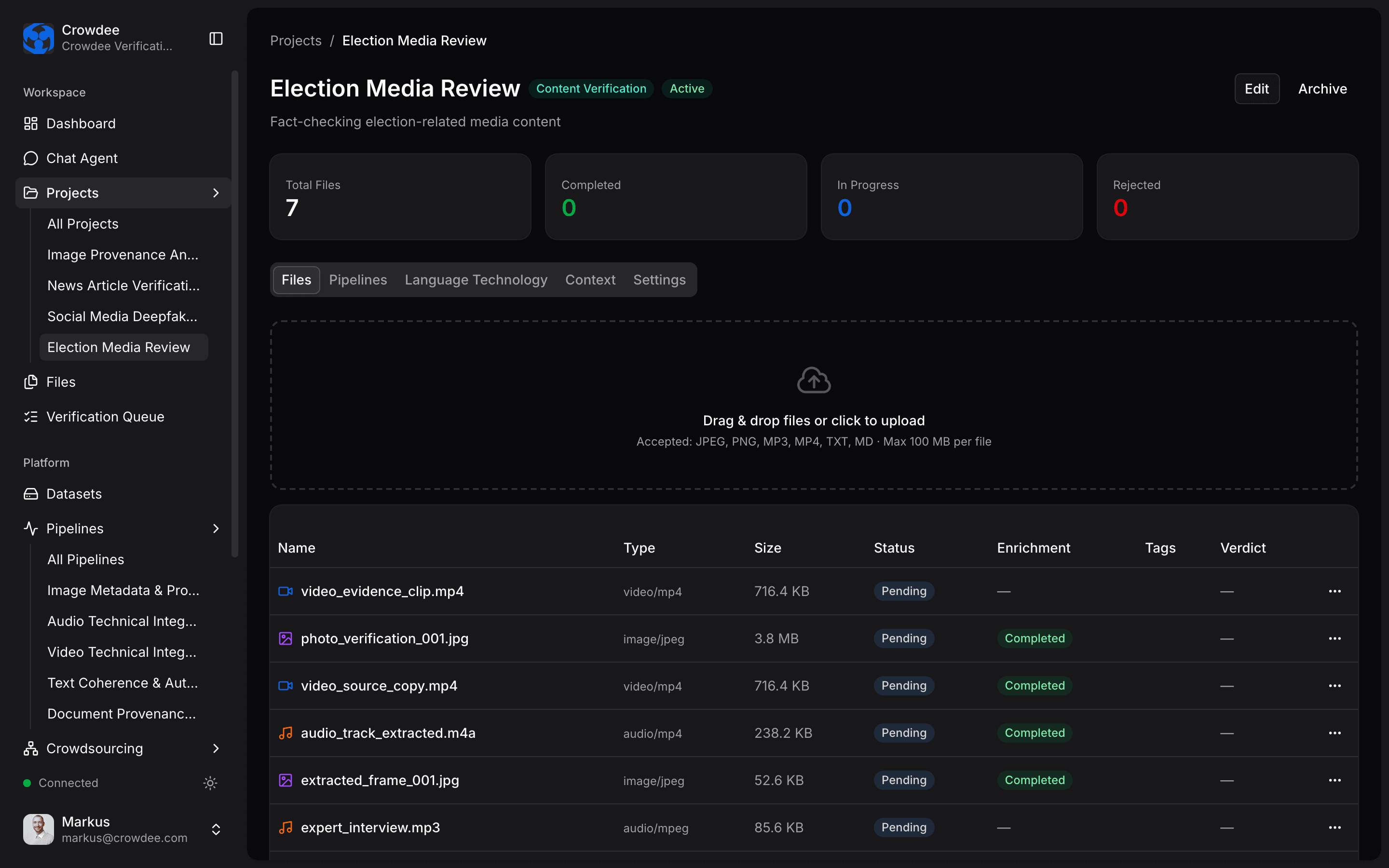This screenshot has height=868, width=1389.
Task: Collapse the Projects section chevron
Action: [x=216, y=193]
